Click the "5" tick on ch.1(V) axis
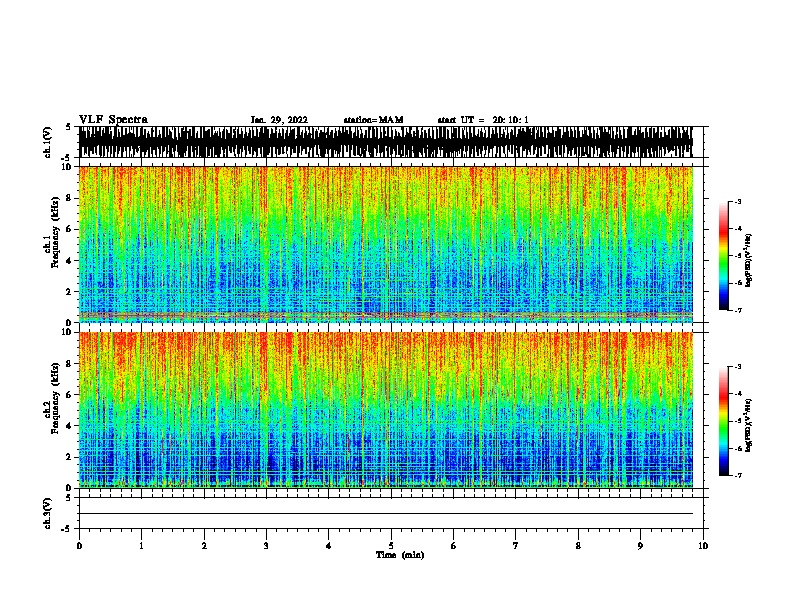Screen dimensions: 792x612 pos(68,127)
